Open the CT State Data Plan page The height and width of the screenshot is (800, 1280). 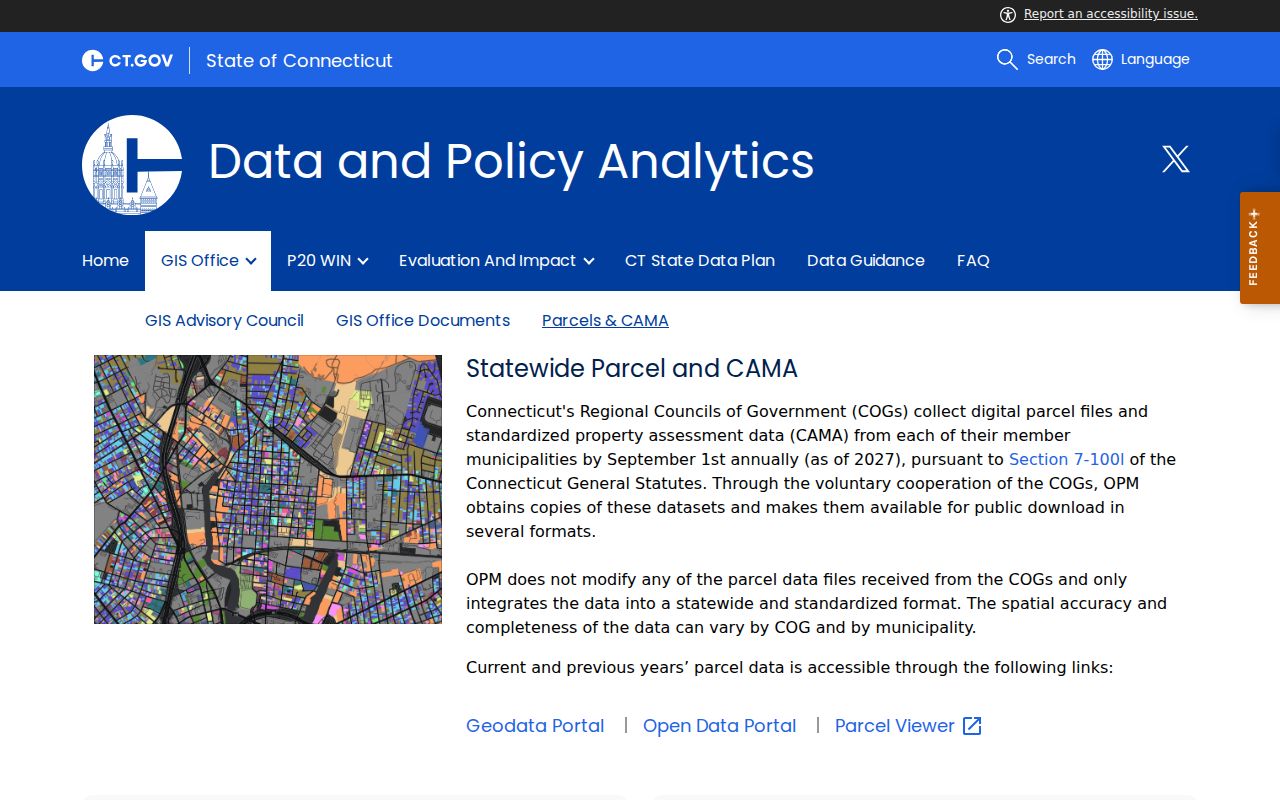pos(700,261)
